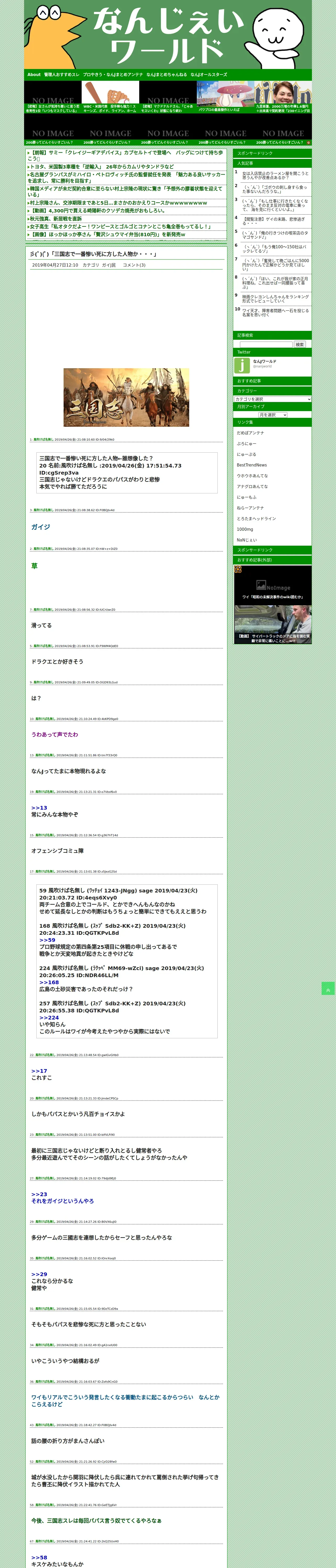Click the article search input field
Image resolution: width=336 pixels, height=1568 pixels.
[266, 344]
